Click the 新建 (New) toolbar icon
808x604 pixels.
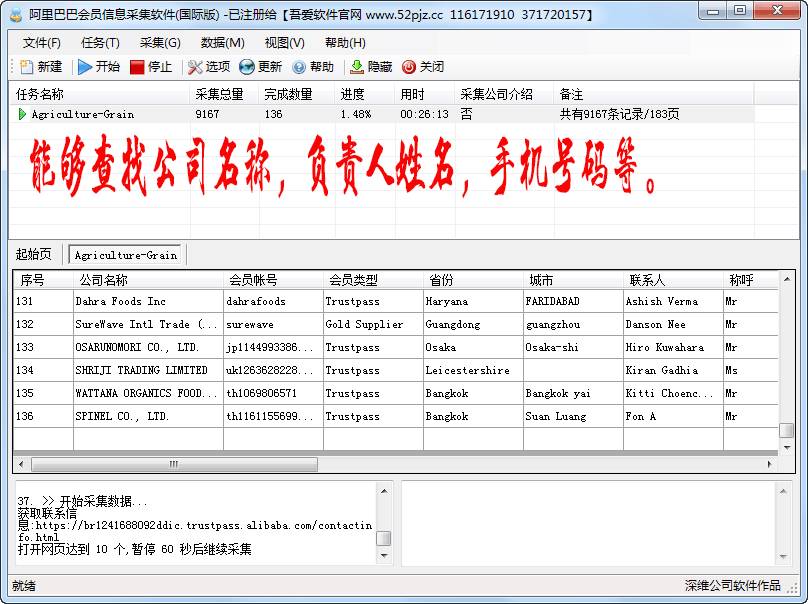pyautogui.click(x=26, y=67)
